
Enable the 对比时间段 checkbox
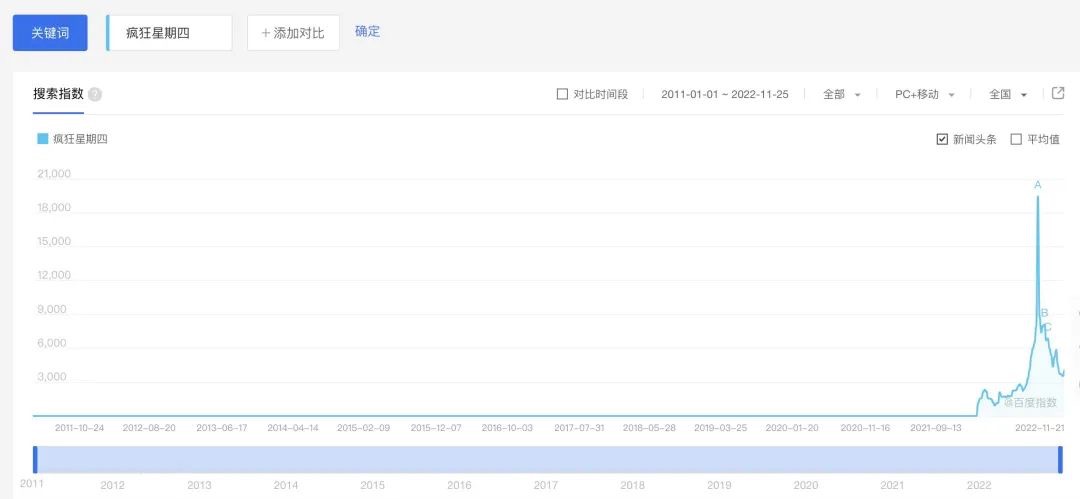click(x=562, y=94)
